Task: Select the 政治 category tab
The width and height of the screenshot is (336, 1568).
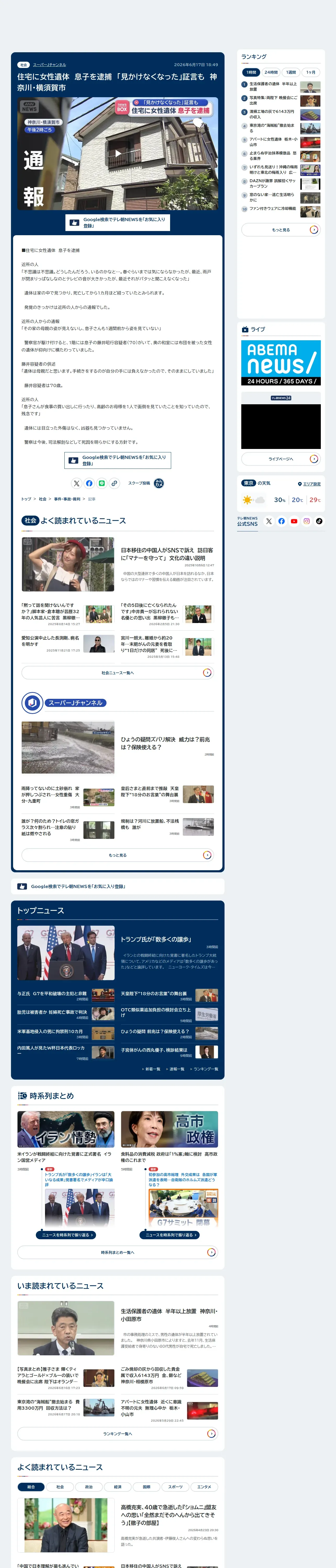Action: point(89,1486)
